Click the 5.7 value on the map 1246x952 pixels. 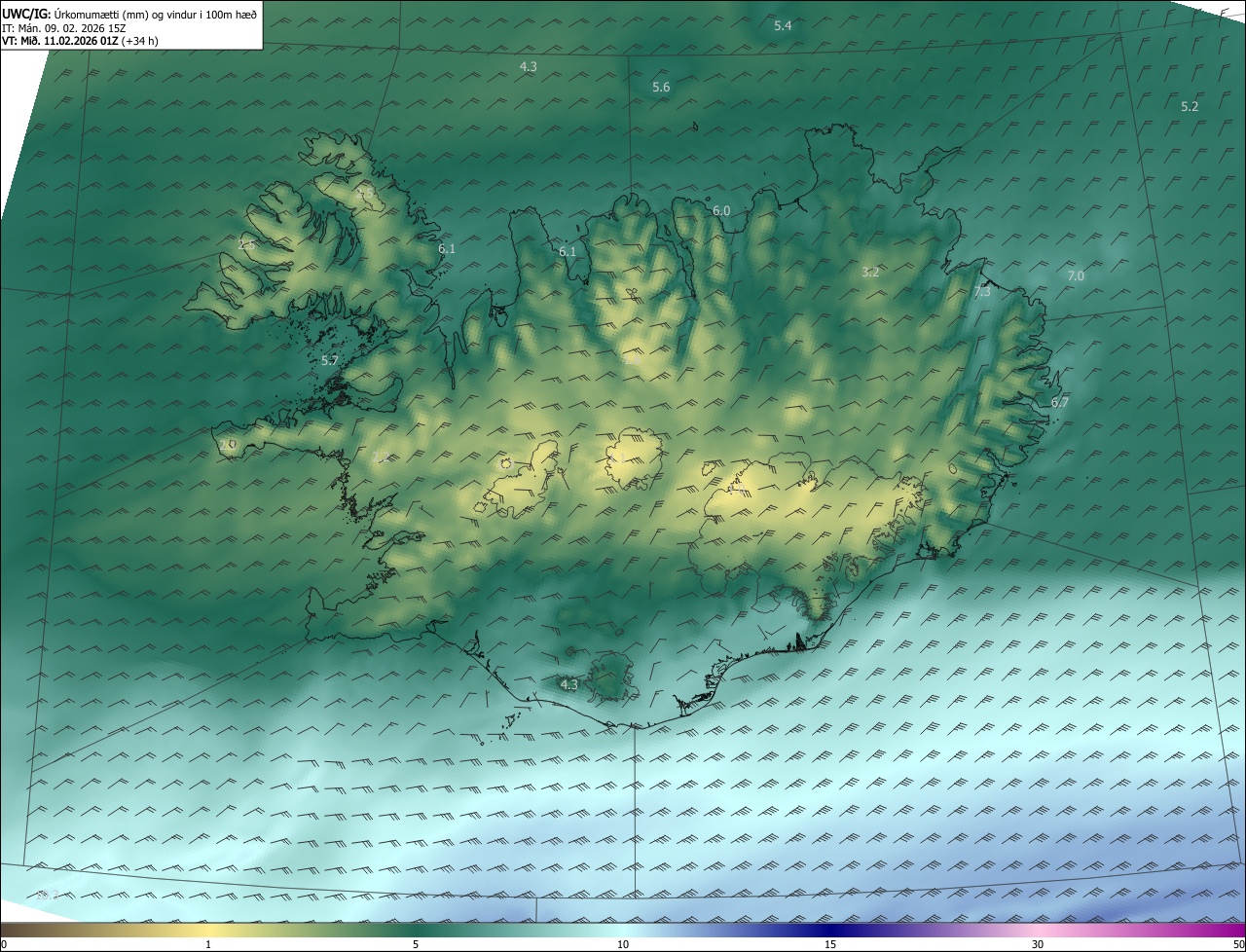(x=330, y=361)
